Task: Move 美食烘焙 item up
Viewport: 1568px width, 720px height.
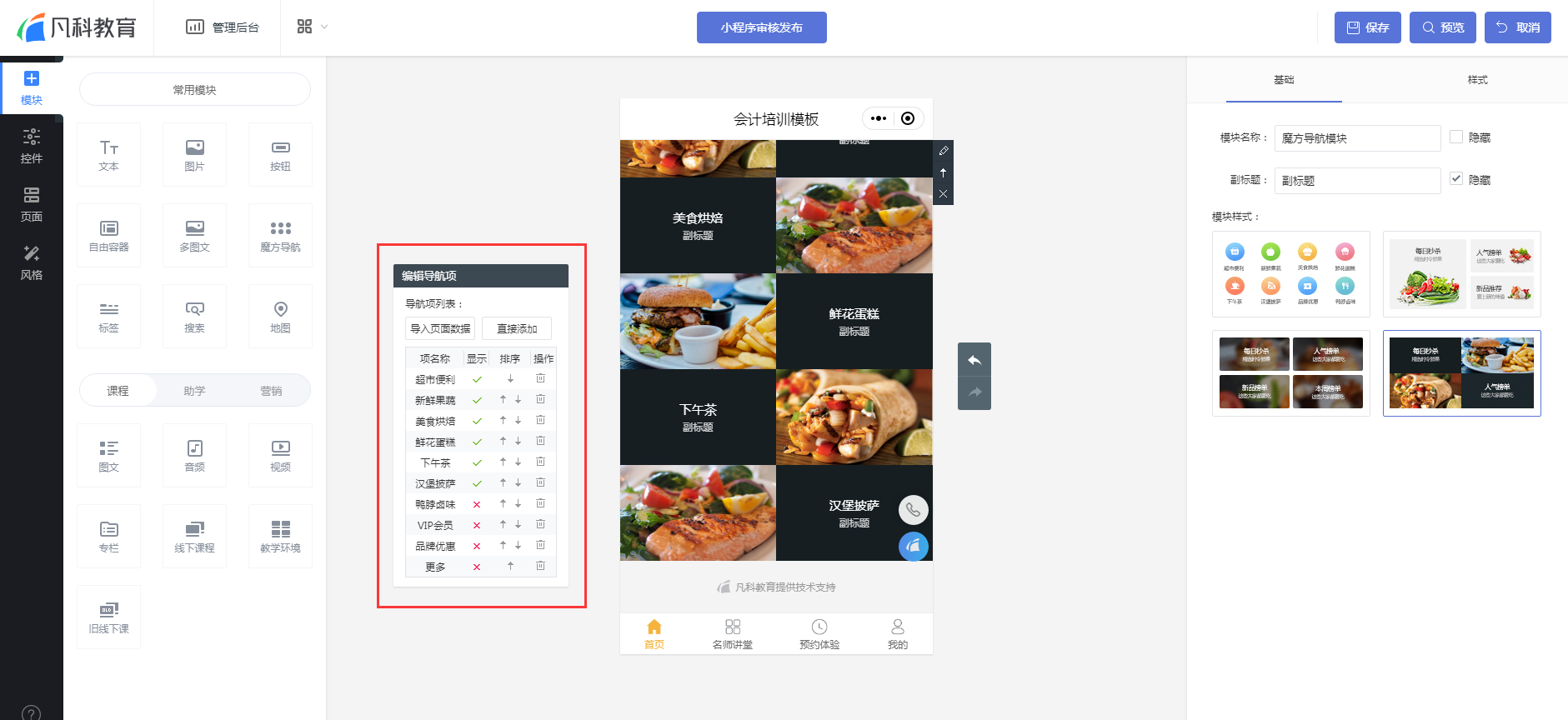Action: click(503, 420)
